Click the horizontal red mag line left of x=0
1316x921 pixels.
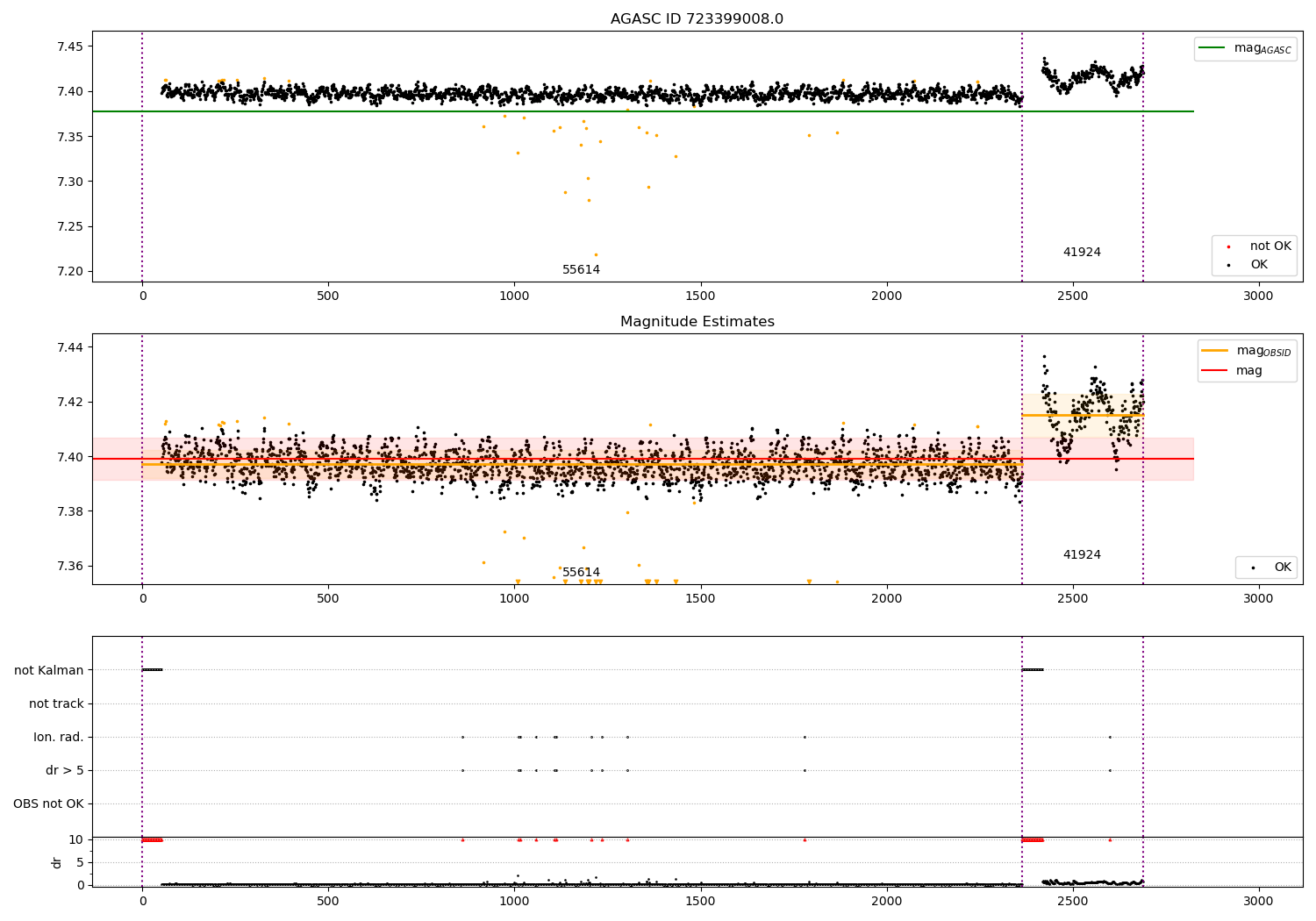[x=117, y=459]
